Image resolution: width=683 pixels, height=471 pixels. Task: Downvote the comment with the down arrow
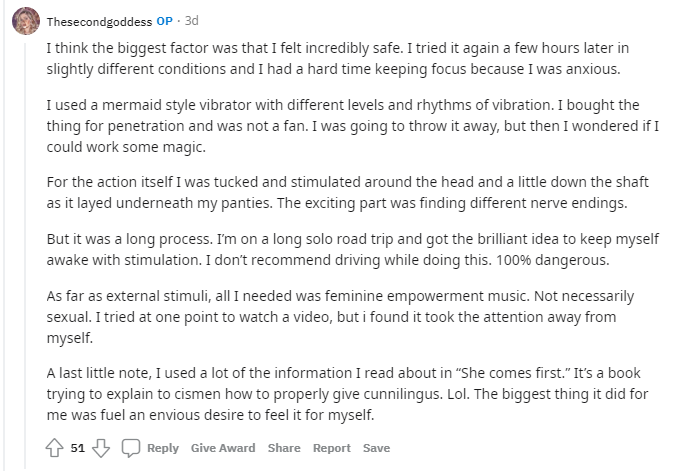[101, 448]
